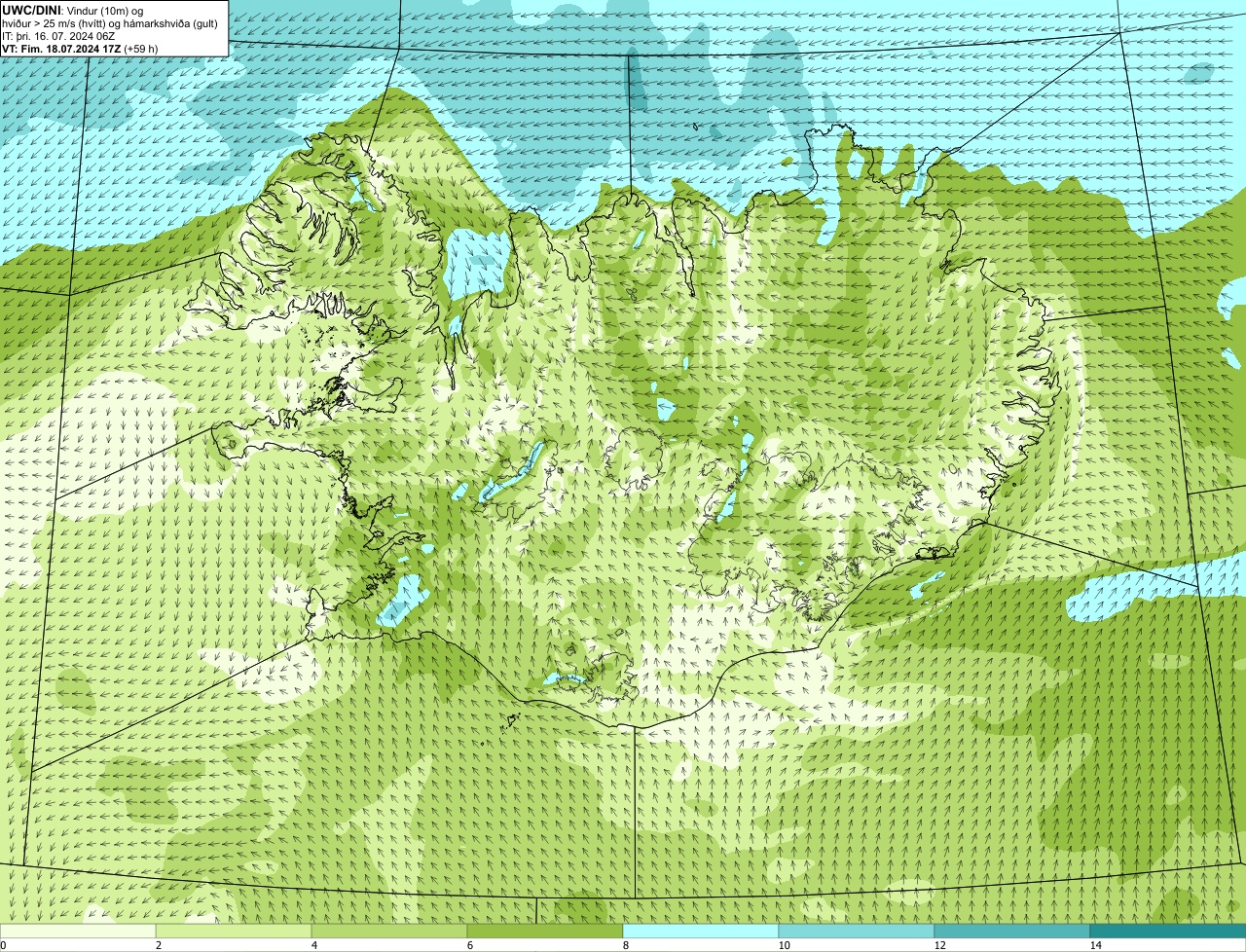Viewport: 1246px width, 952px height.
Task: Click the legend scale label "8"
Action: [625, 945]
